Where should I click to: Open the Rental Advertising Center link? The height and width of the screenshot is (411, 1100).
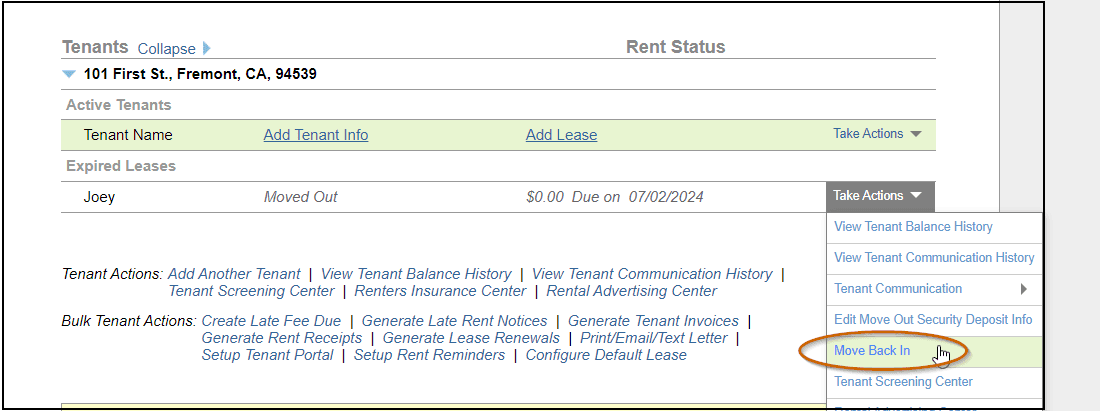coord(632,291)
